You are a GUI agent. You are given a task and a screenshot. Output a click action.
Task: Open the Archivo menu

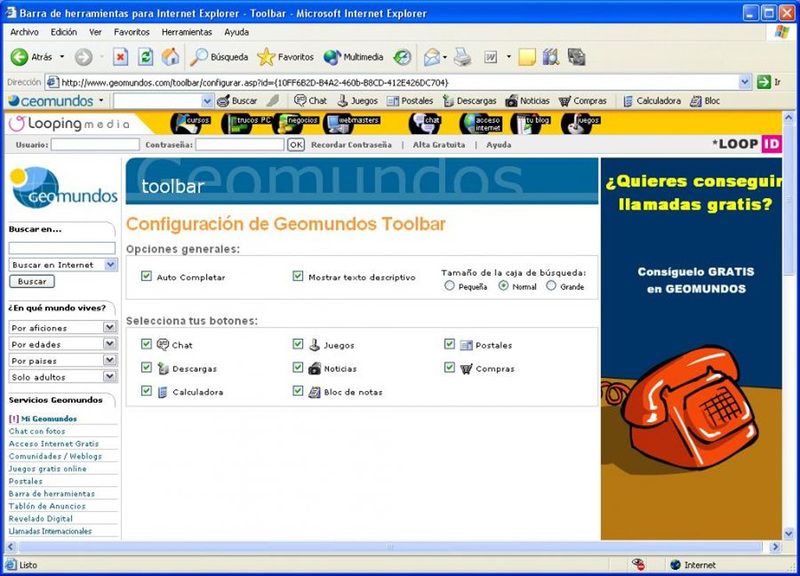pyautogui.click(x=24, y=32)
